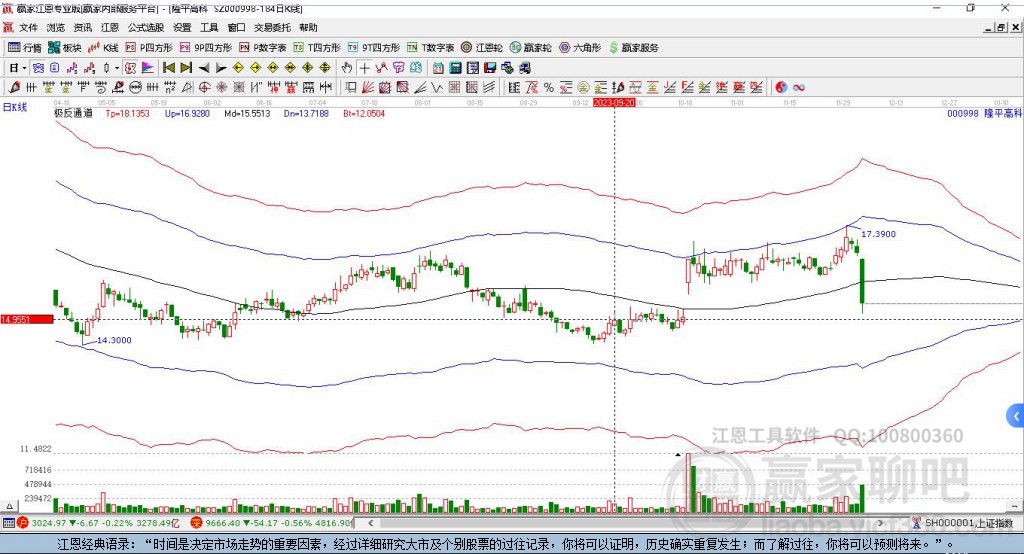Viewport: 1024px width, 554px height.
Task: Open the 公式选股 menu
Action: (x=146, y=27)
